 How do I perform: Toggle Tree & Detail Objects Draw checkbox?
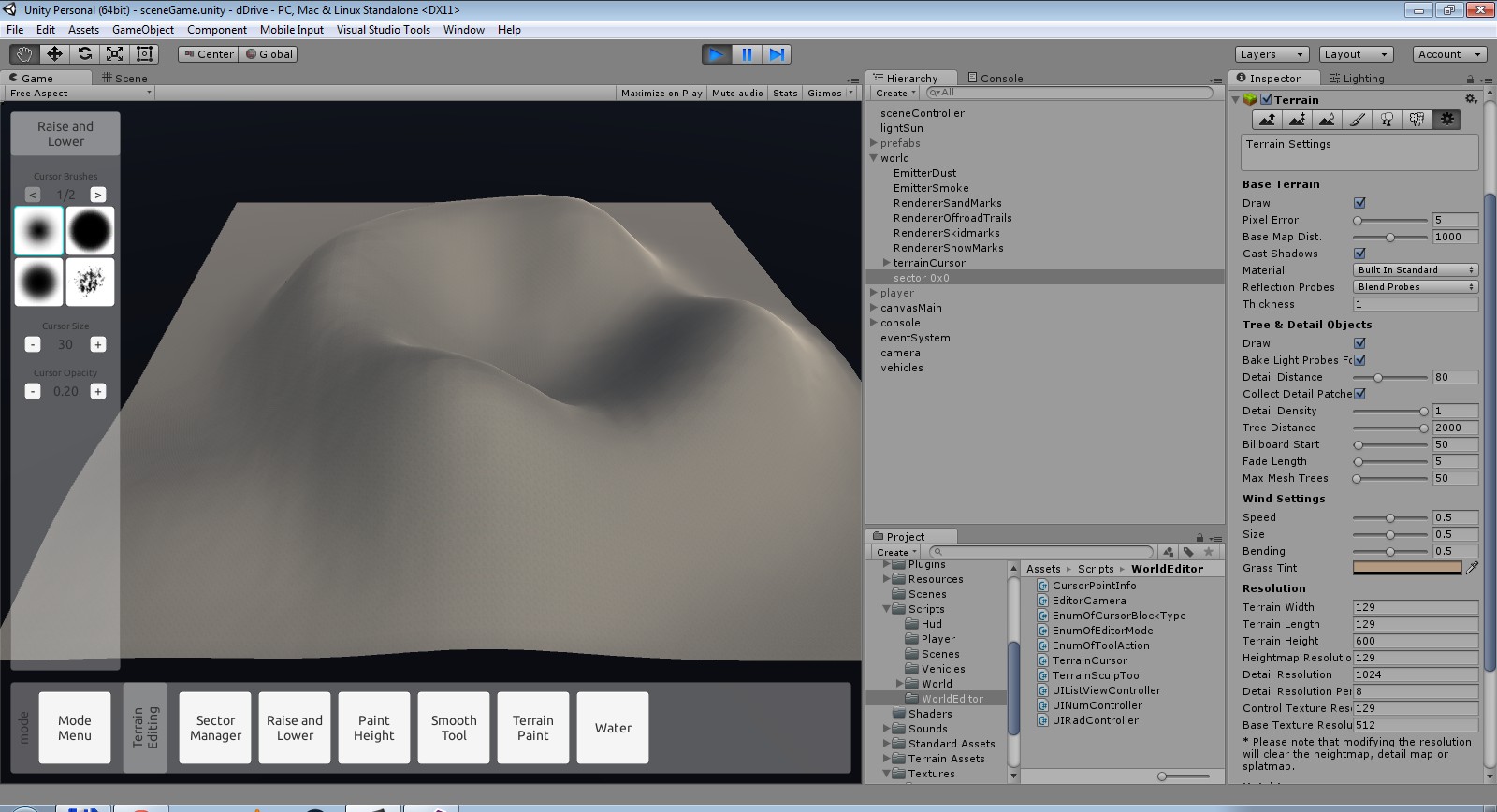tap(1359, 343)
